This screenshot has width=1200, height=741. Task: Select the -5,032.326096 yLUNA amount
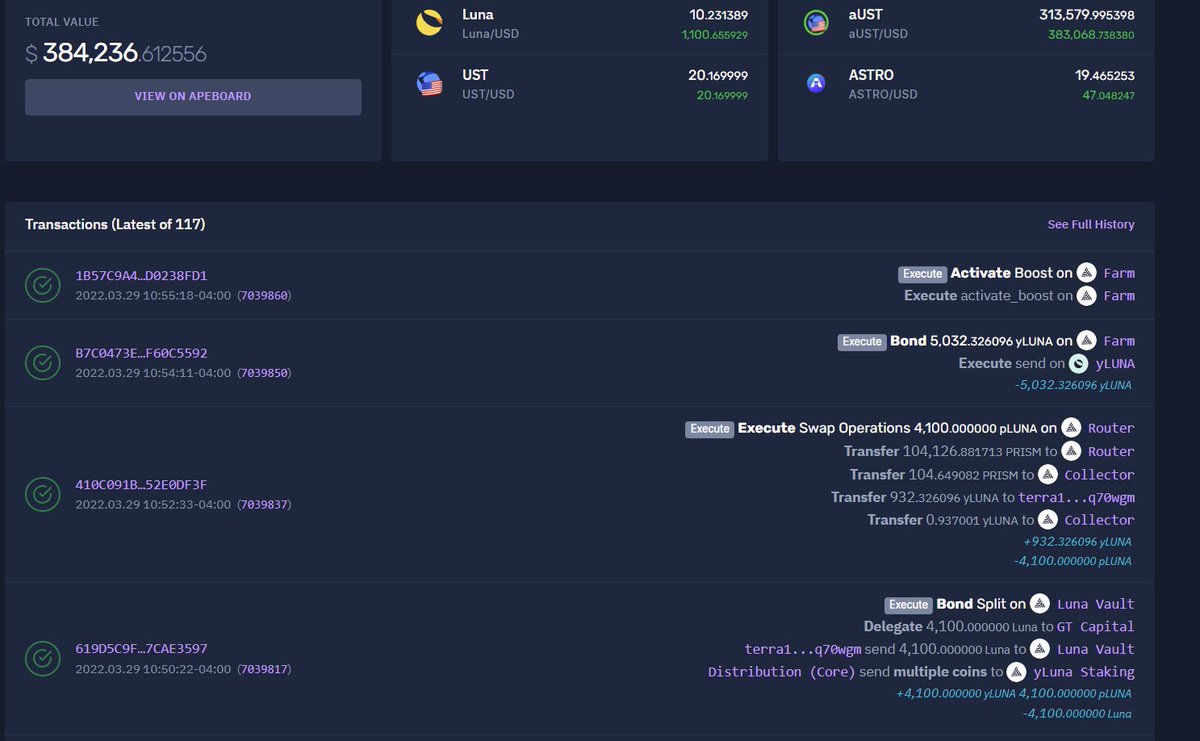(x=1073, y=385)
